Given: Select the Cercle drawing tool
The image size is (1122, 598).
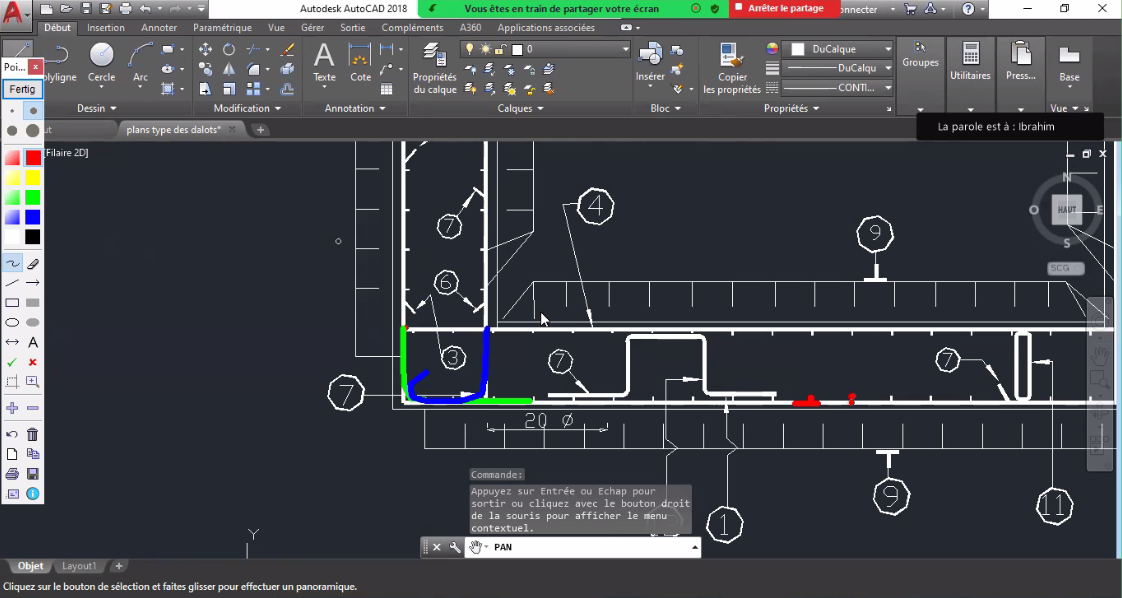Looking at the screenshot, I should pos(102,62).
